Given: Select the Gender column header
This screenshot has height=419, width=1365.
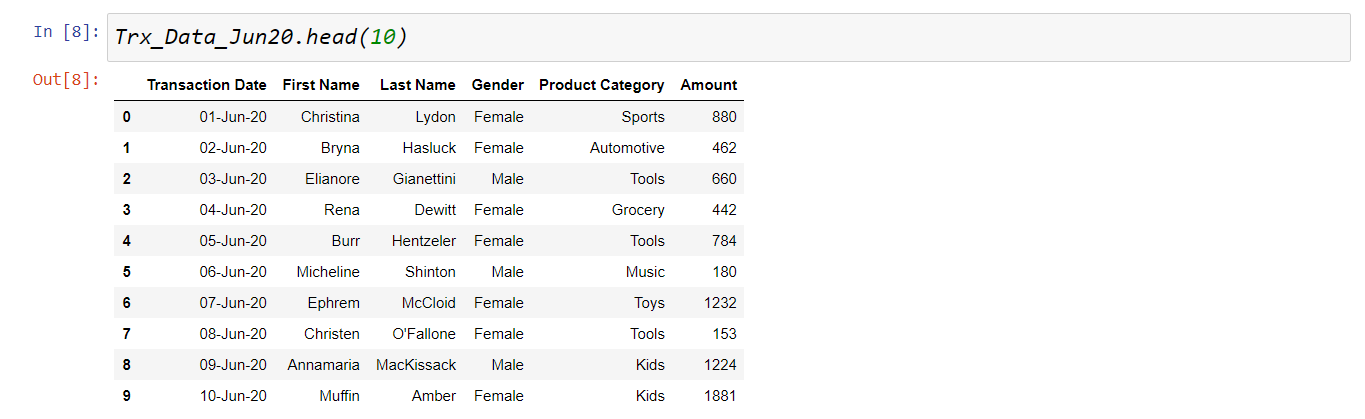Looking at the screenshot, I should pyautogui.click(x=498, y=85).
